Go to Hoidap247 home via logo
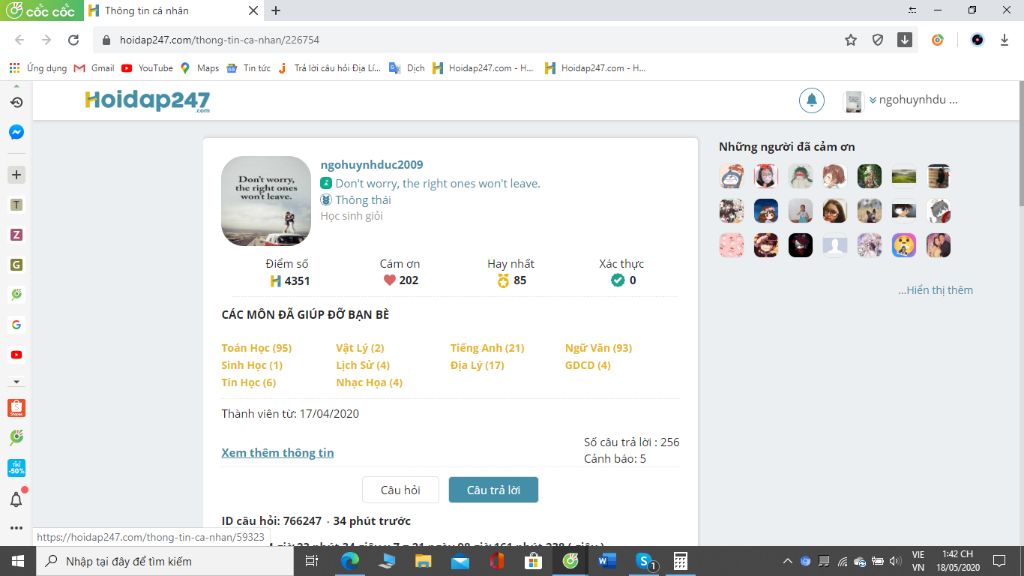Viewport: 1024px width, 576px height. [x=148, y=101]
